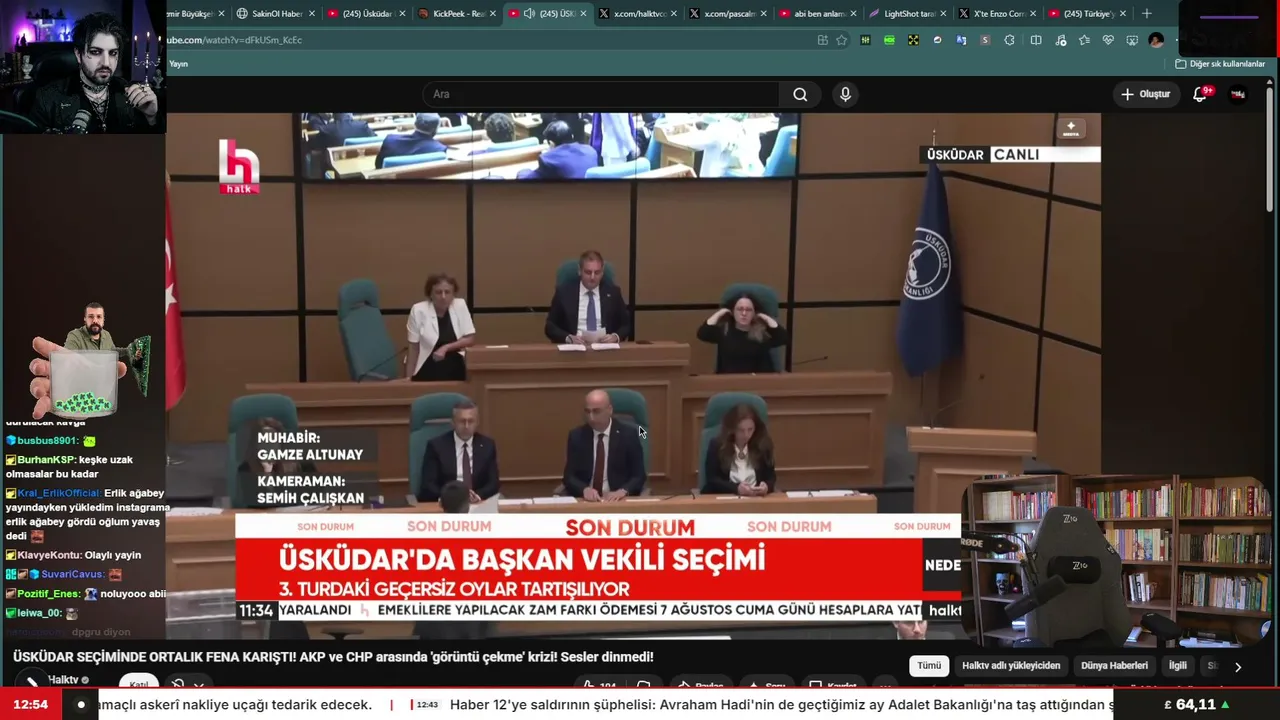This screenshot has height=720, width=1280.
Task: Open the browser heartbeat performance icon
Action: coord(1108,40)
